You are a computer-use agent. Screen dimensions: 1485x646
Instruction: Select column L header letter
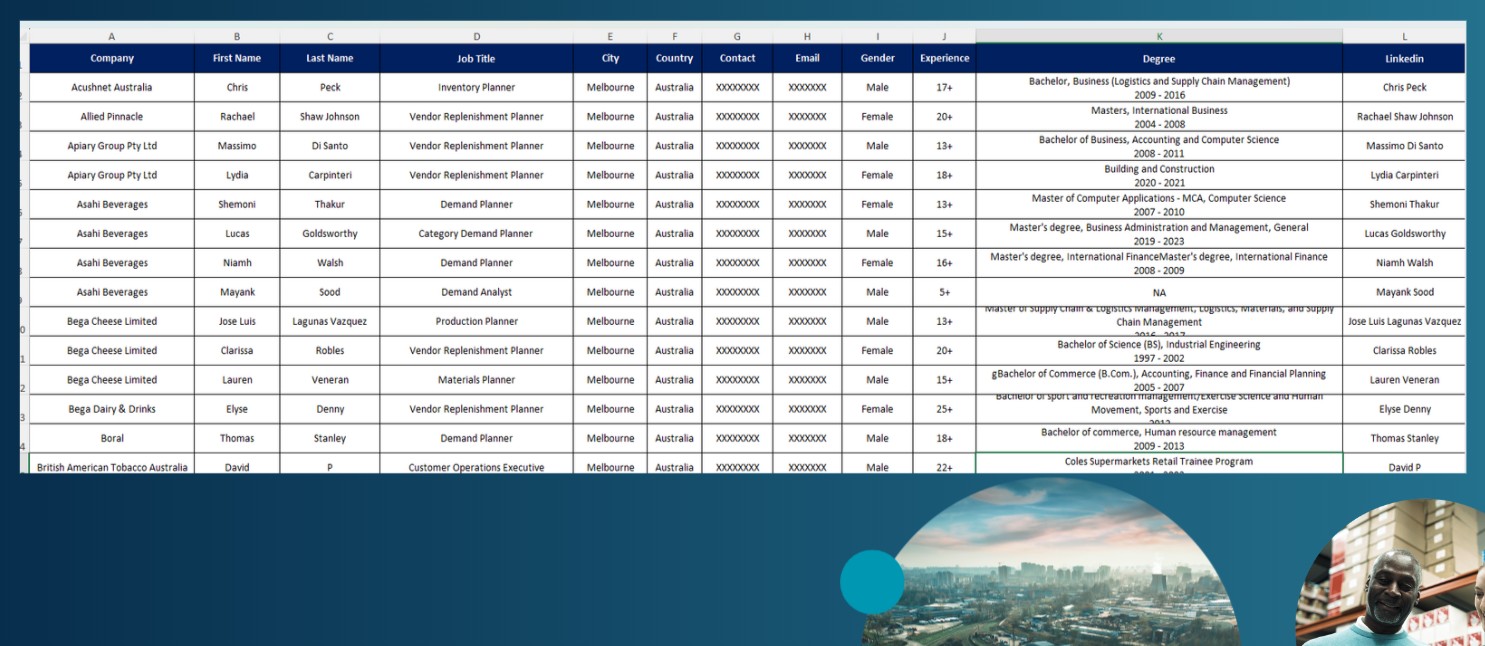[1404, 36]
